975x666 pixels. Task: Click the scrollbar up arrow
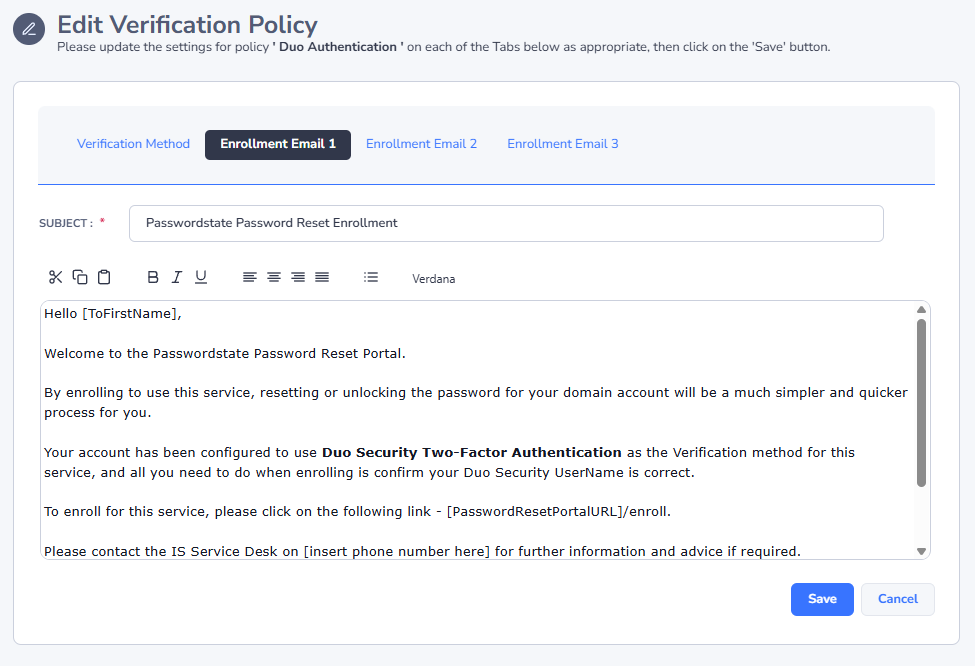[x=922, y=310]
